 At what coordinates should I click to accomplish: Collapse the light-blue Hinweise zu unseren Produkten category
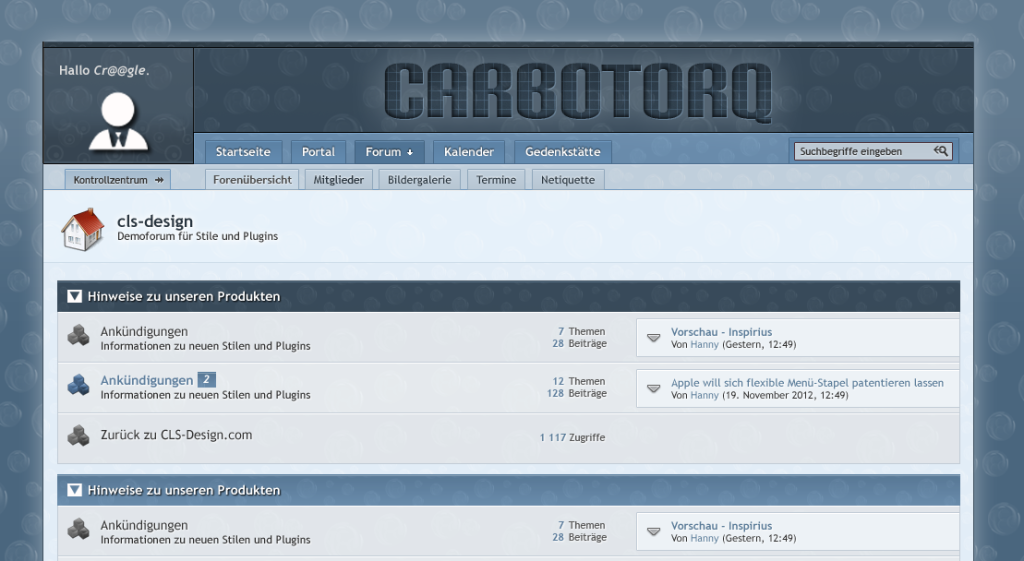point(74,490)
